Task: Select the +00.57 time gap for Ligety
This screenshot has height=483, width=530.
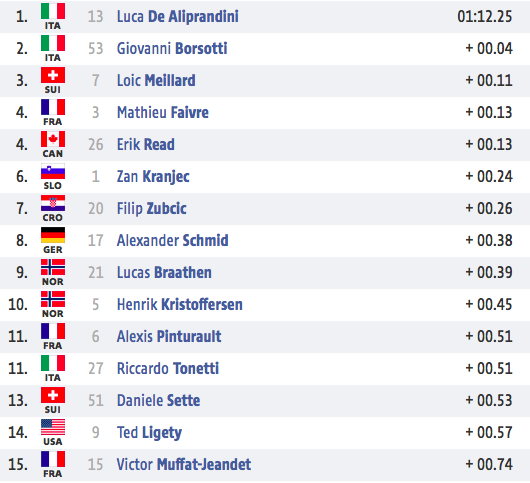Action: point(489,432)
